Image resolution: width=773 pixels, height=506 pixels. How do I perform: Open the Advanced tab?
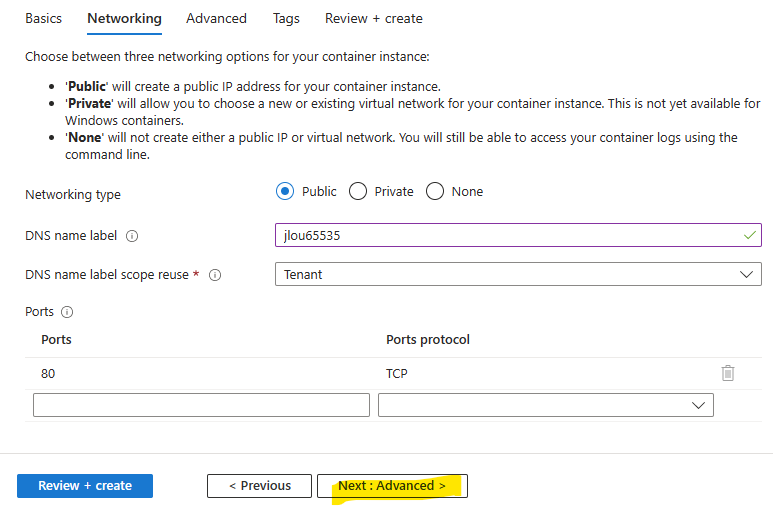pos(216,19)
